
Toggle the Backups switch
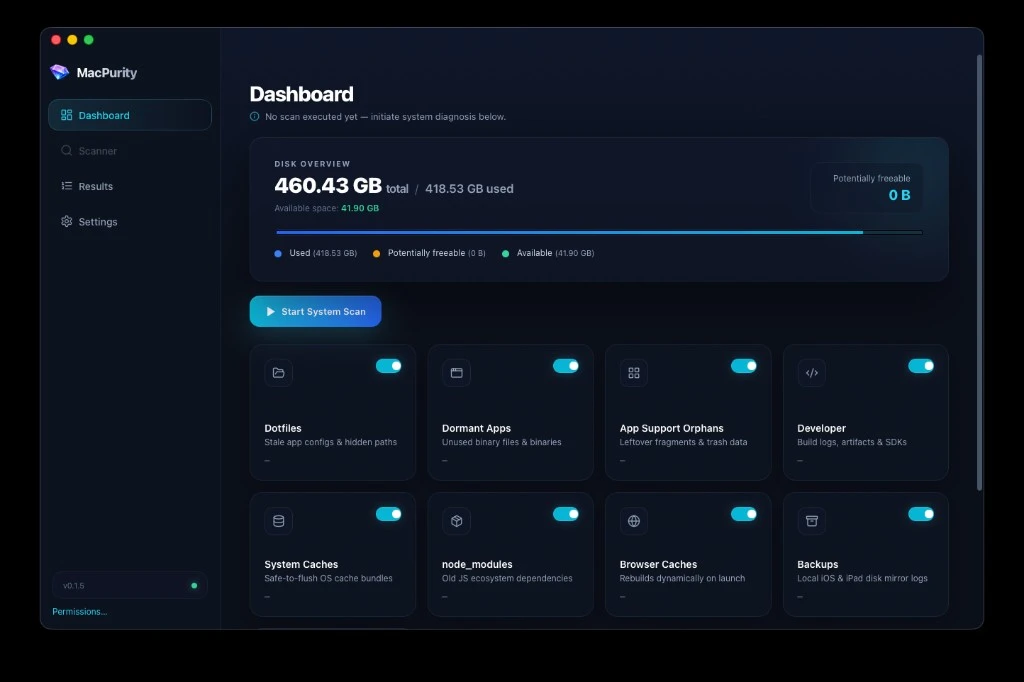point(921,514)
